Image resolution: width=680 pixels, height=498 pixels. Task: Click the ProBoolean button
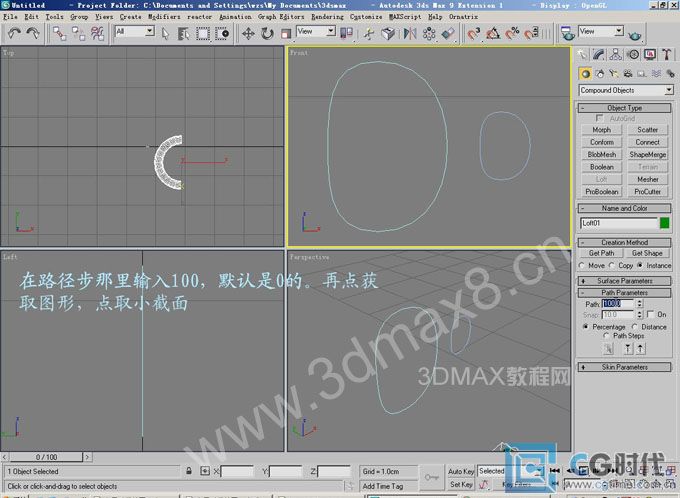[602, 191]
